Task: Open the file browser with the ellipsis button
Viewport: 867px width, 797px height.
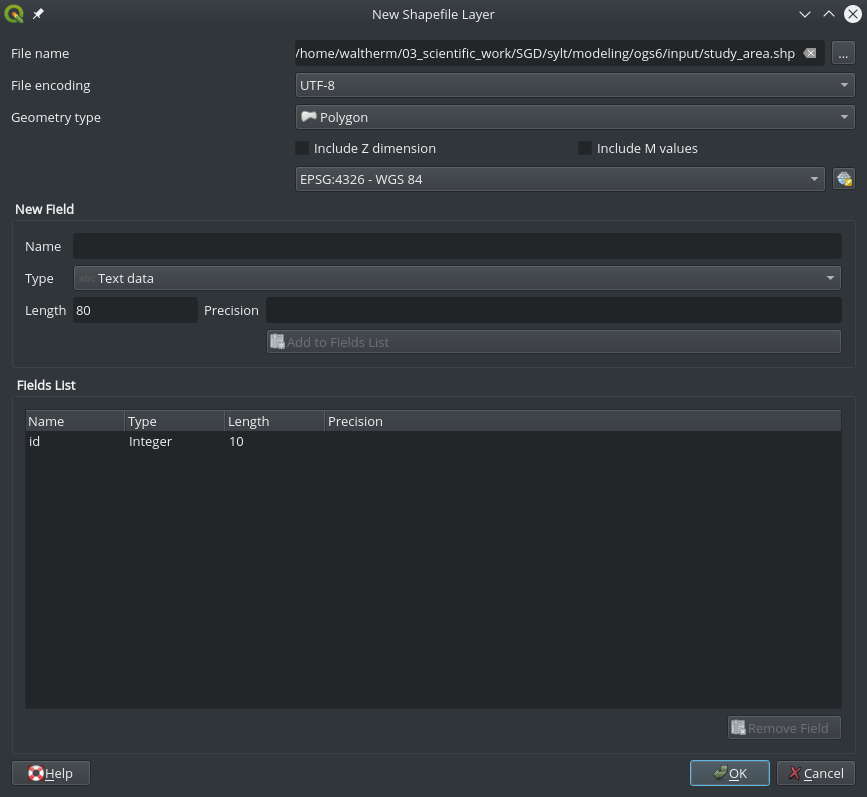Action: click(843, 54)
